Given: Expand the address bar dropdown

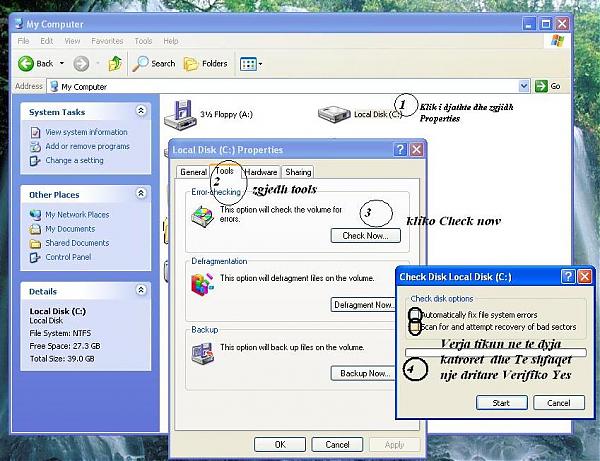Looking at the screenshot, I should click(524, 86).
